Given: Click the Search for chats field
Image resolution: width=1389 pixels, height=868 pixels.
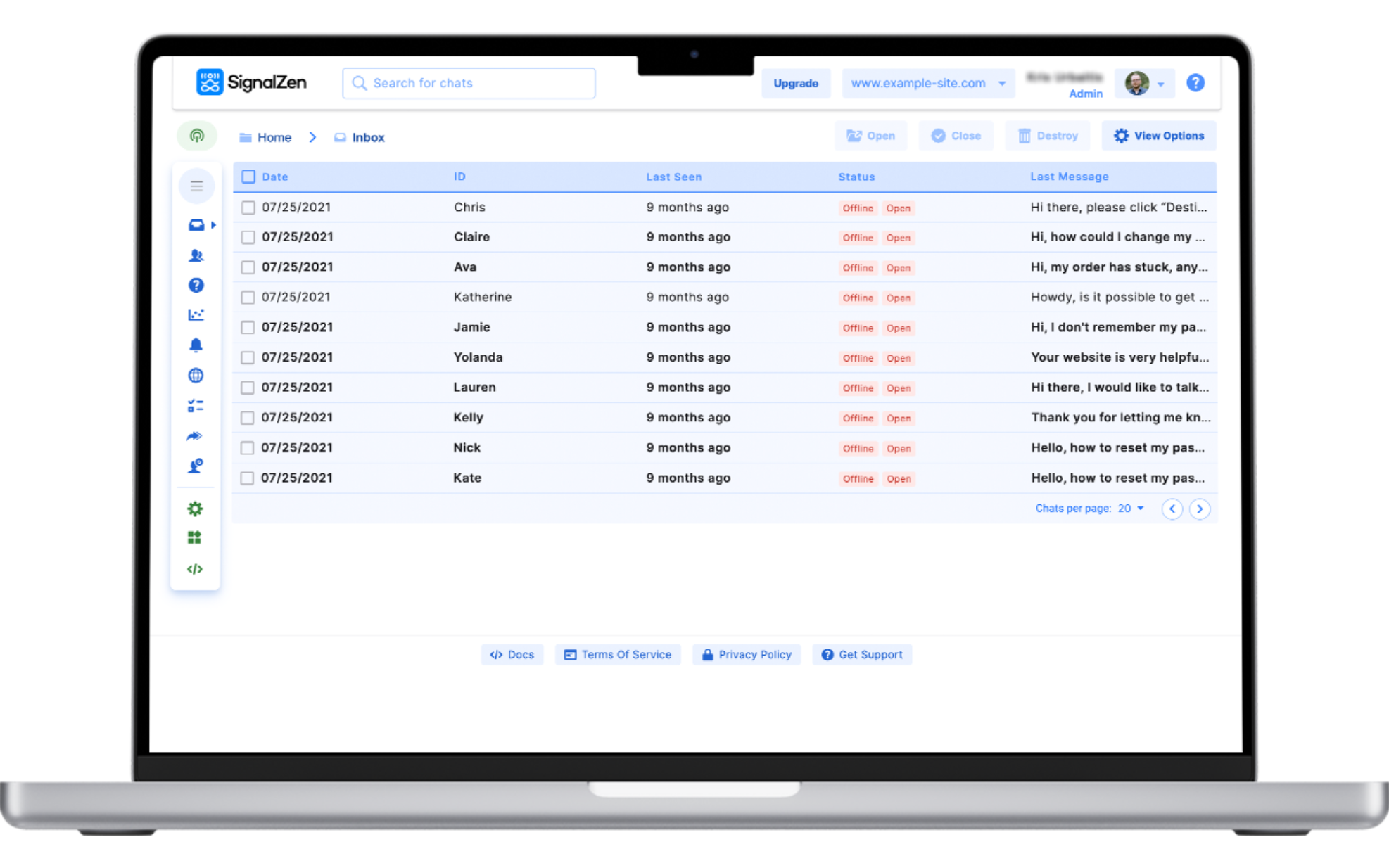Looking at the screenshot, I should click(x=469, y=83).
